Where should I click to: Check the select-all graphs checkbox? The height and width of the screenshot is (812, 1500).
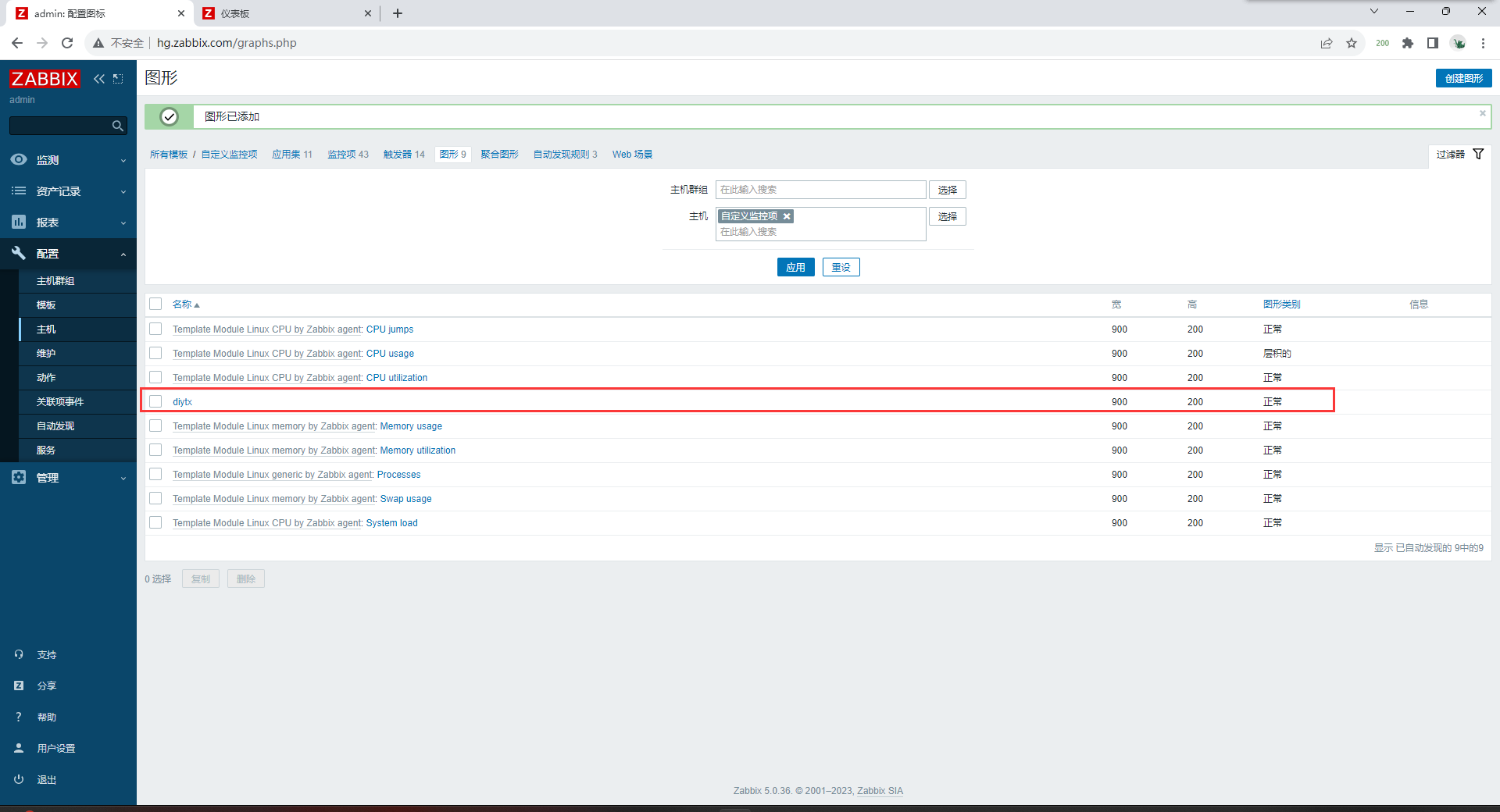[155, 304]
